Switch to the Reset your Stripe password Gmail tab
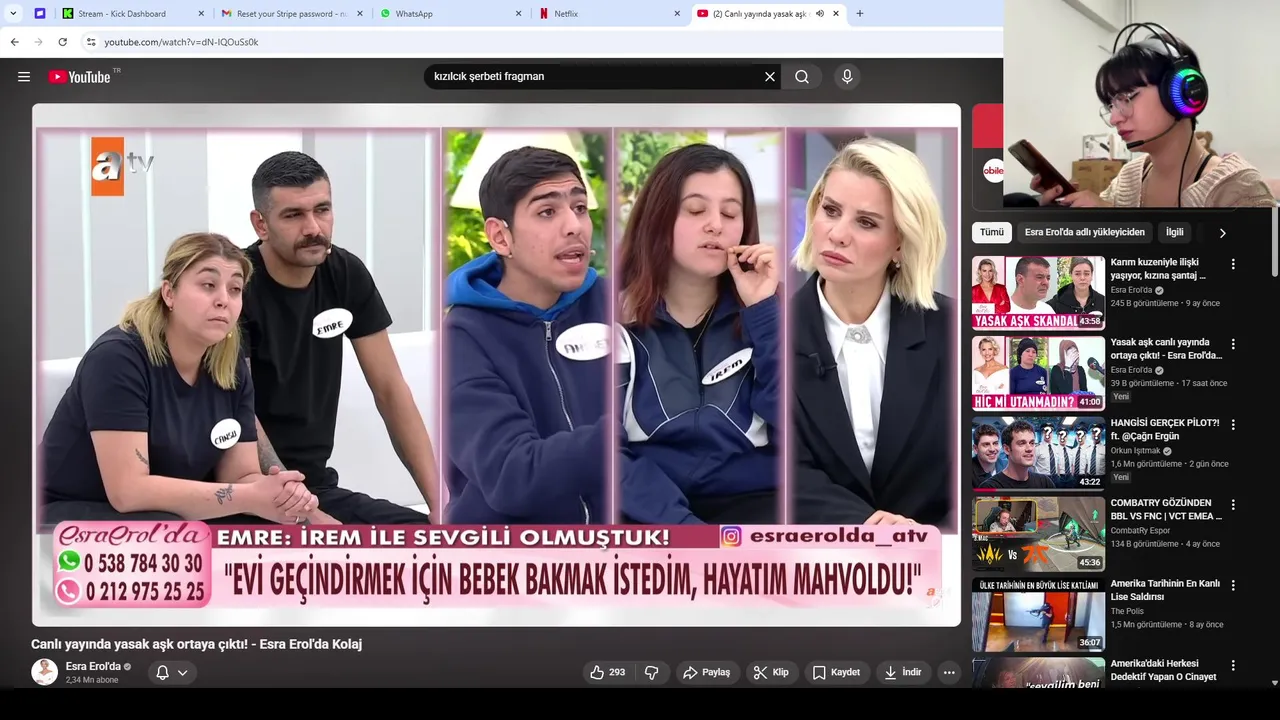The image size is (1280, 720). 292,14
